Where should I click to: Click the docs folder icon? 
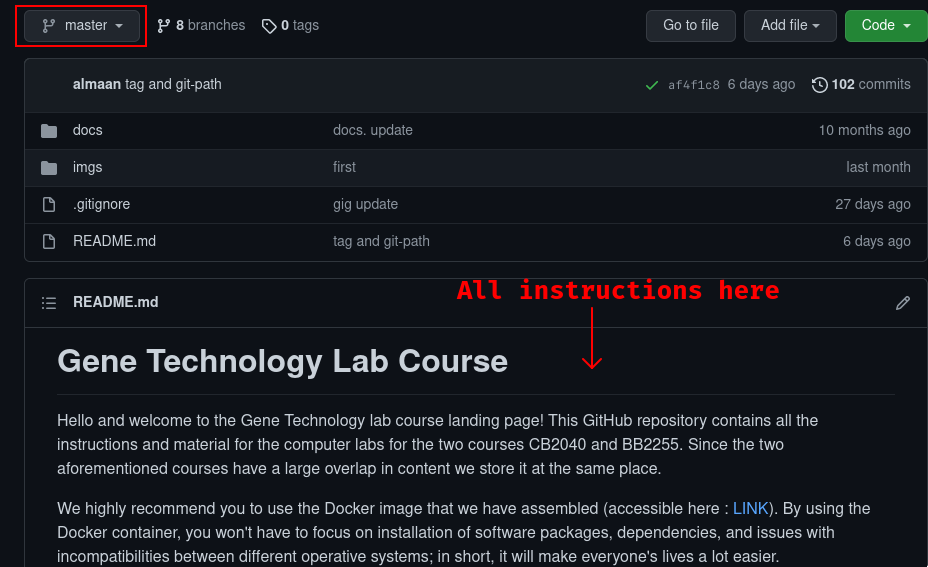click(x=49, y=131)
